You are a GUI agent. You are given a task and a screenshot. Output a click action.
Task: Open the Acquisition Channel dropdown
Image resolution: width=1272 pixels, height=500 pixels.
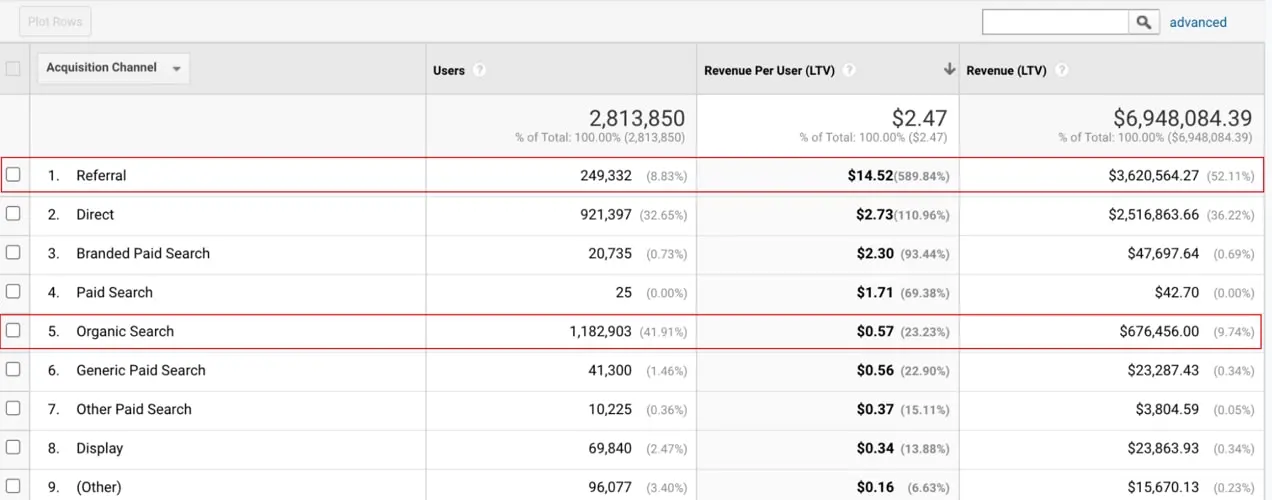(113, 68)
